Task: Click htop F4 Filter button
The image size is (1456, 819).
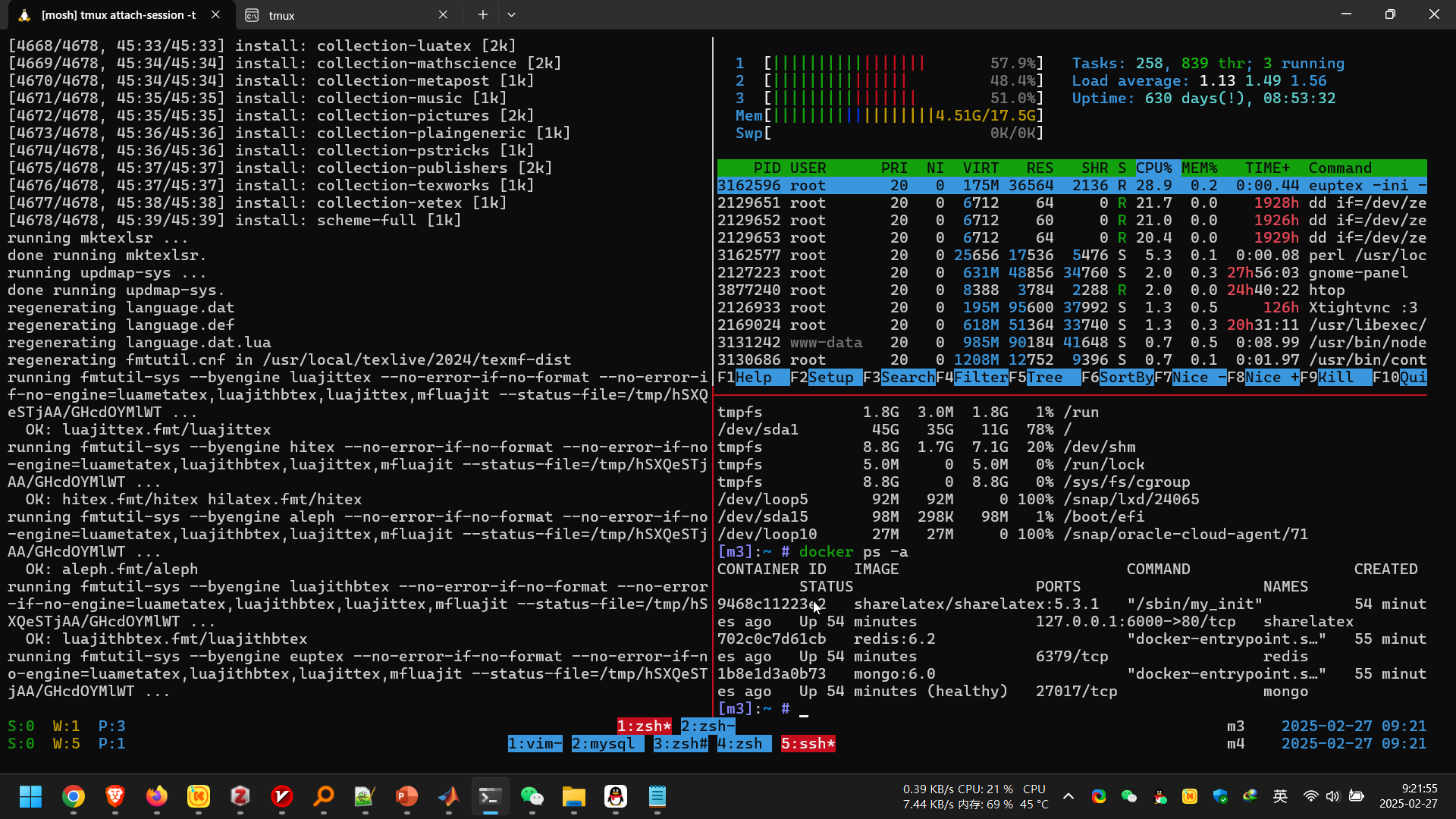Action: point(971,378)
